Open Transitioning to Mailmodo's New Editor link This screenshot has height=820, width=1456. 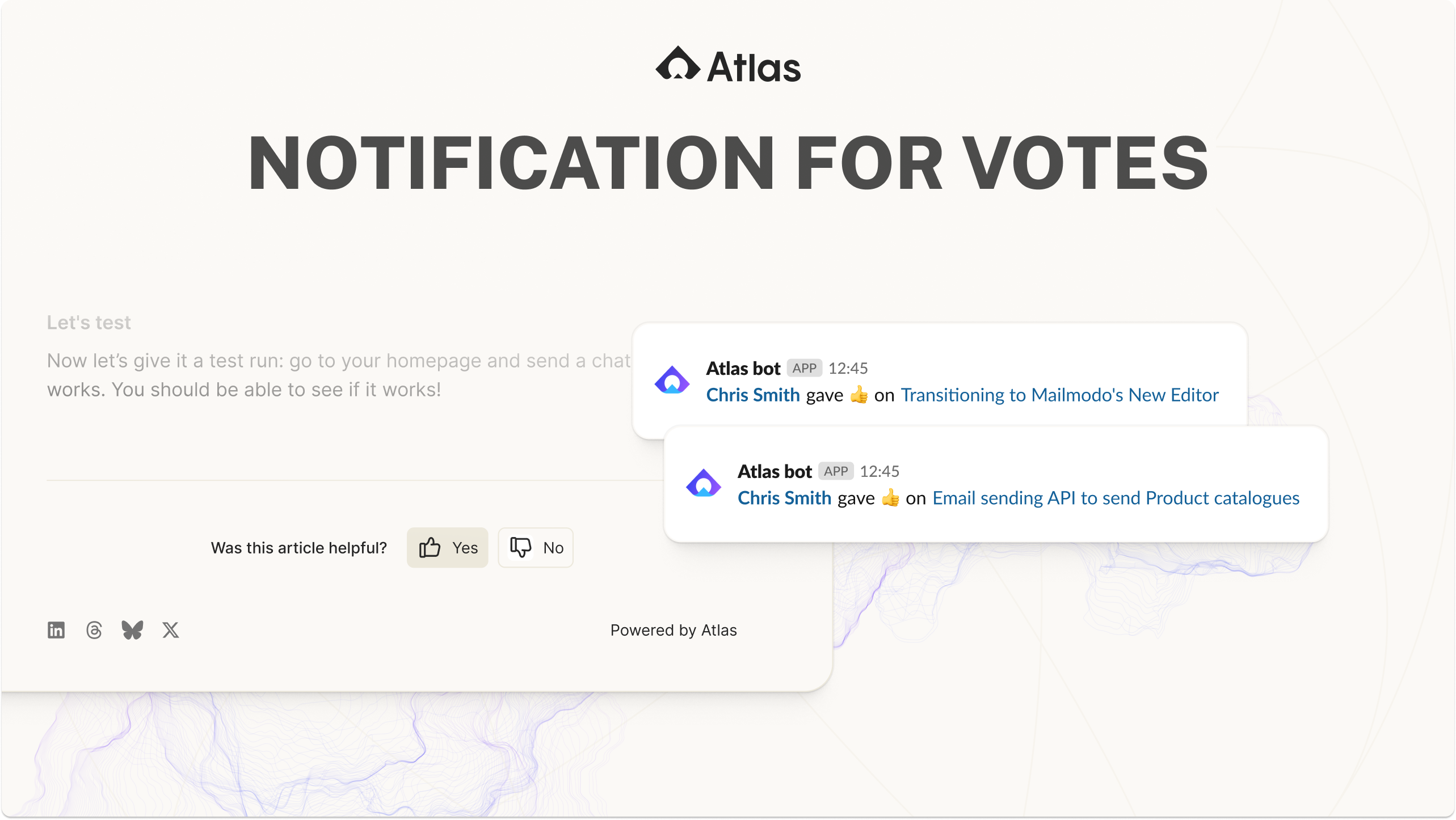(1059, 395)
